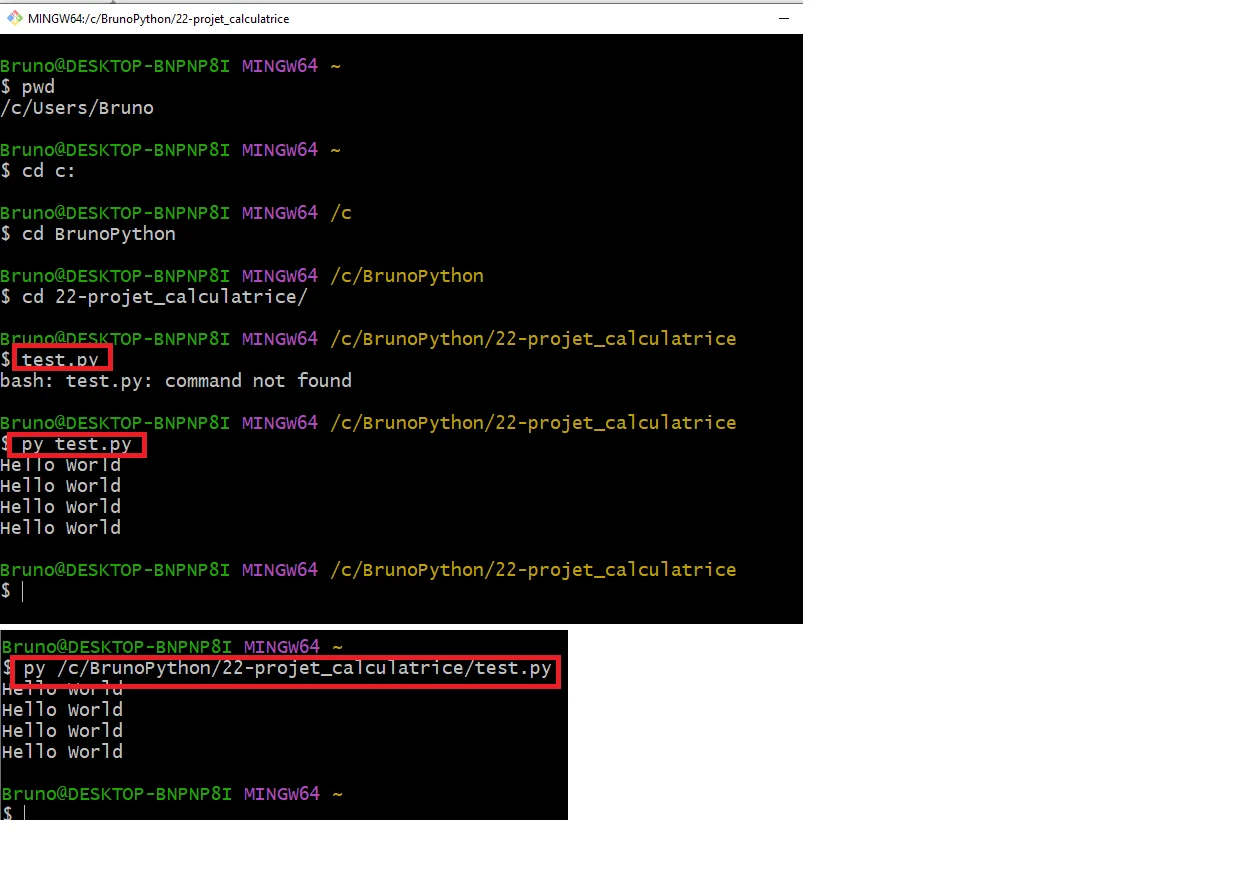Click the red-boxed 'py test.py' command

tap(78, 444)
